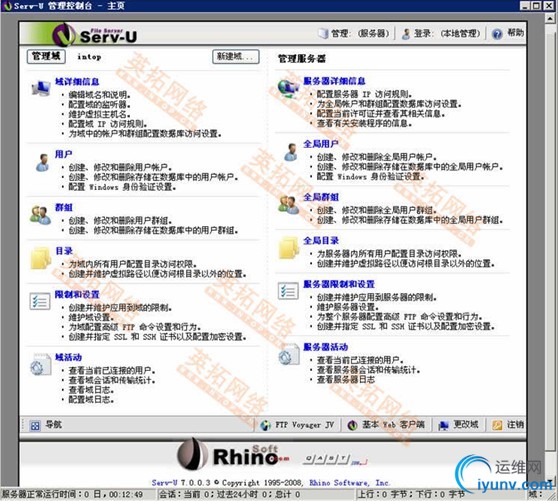
Task: Open the 全局用户 link
Action: pyautogui.click(x=321, y=144)
